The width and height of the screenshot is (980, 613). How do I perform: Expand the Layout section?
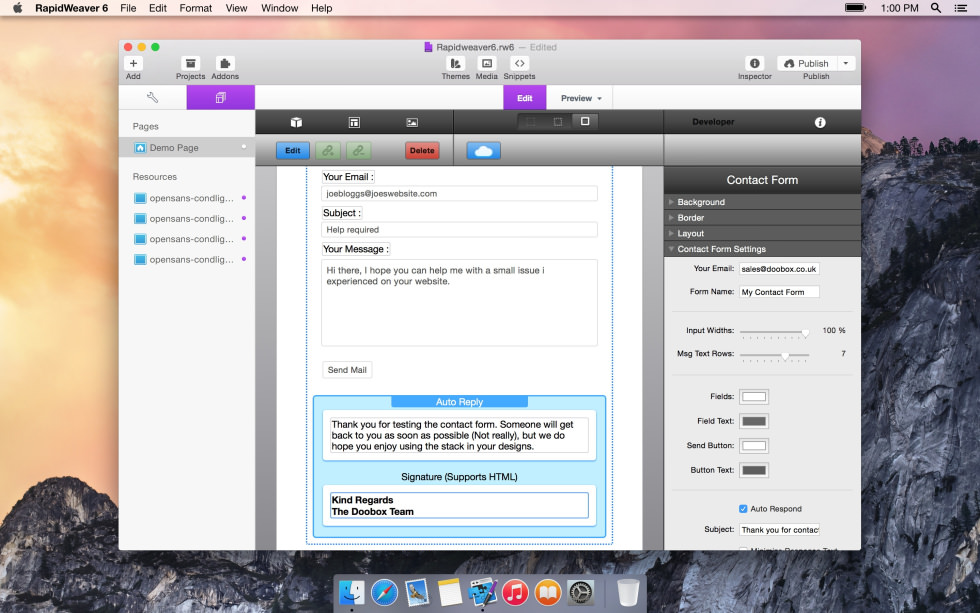(x=762, y=233)
